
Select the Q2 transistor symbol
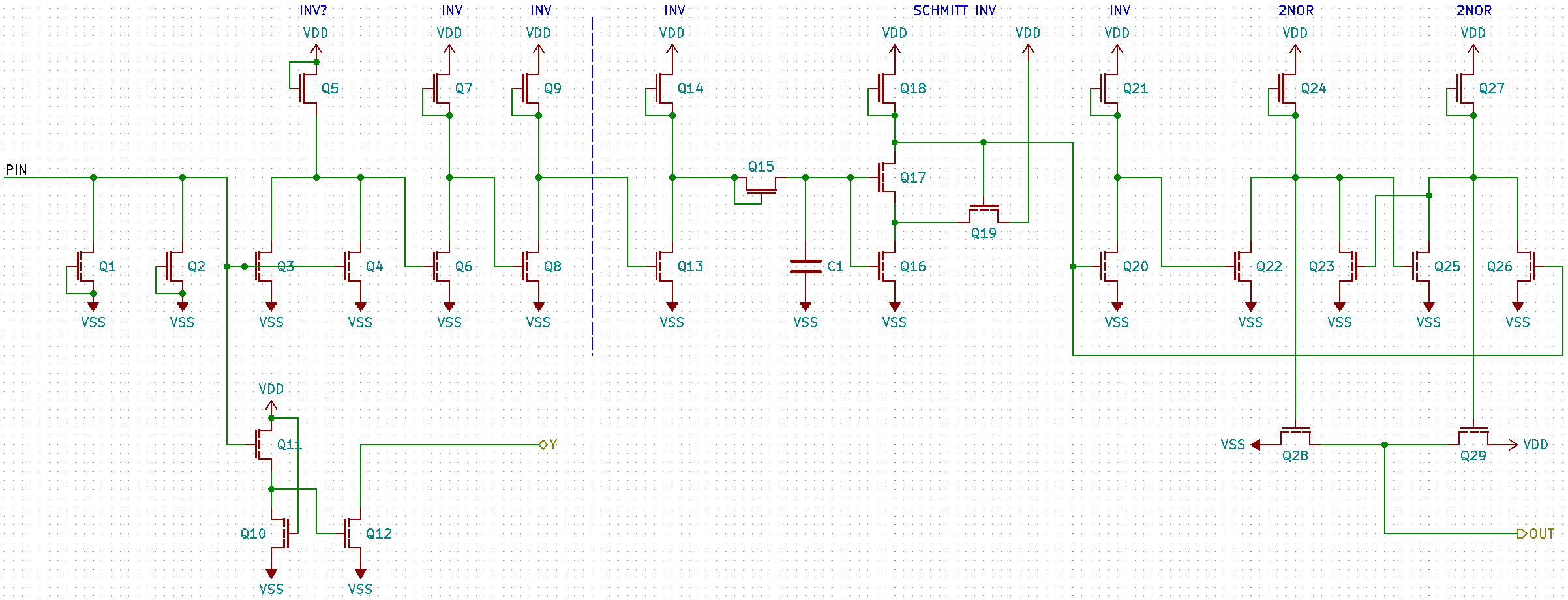click(x=175, y=267)
